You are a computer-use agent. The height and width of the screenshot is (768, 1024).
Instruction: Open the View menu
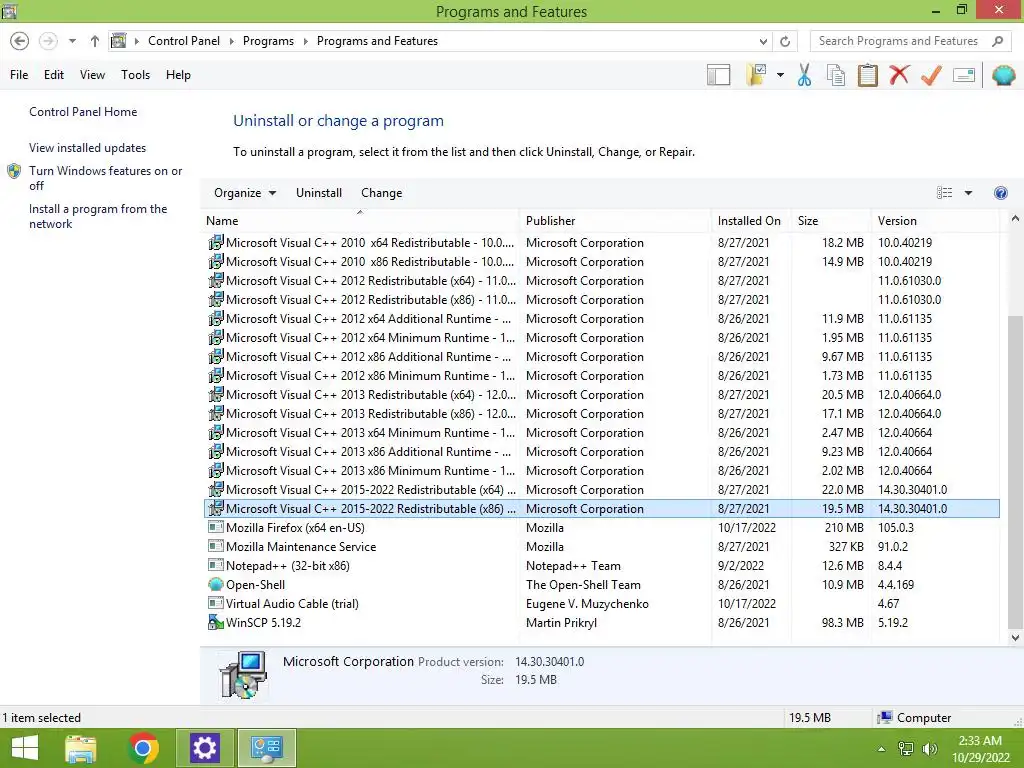click(92, 75)
